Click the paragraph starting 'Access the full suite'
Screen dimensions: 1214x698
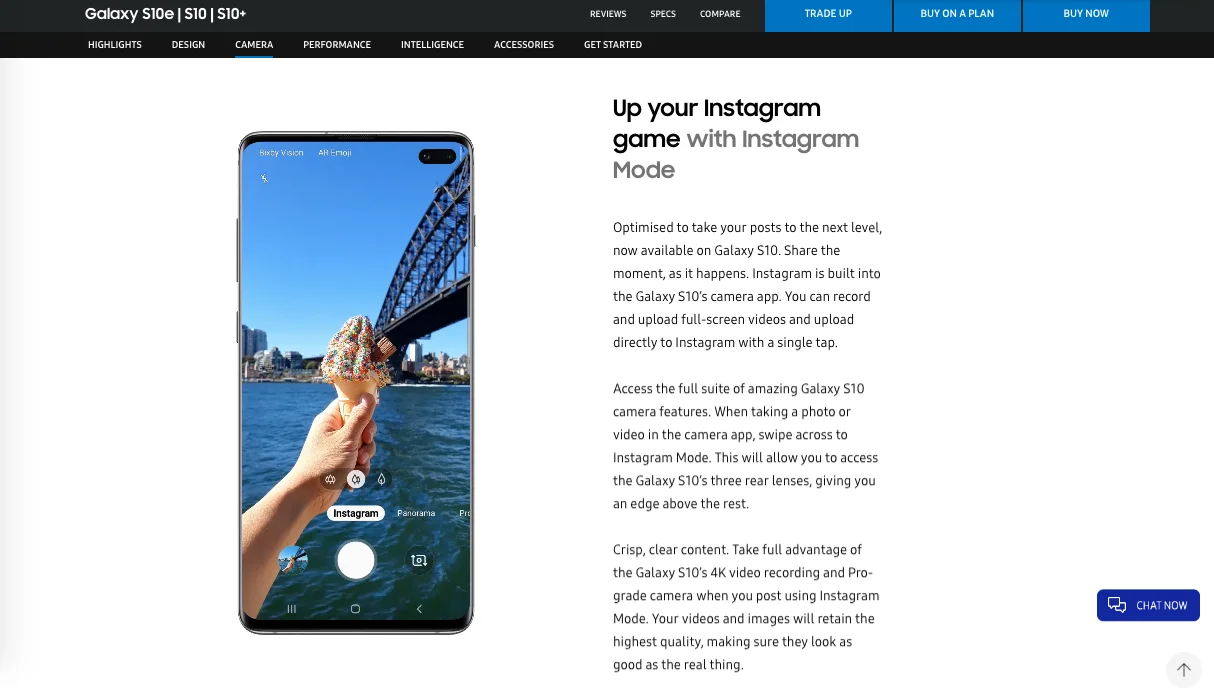point(746,446)
